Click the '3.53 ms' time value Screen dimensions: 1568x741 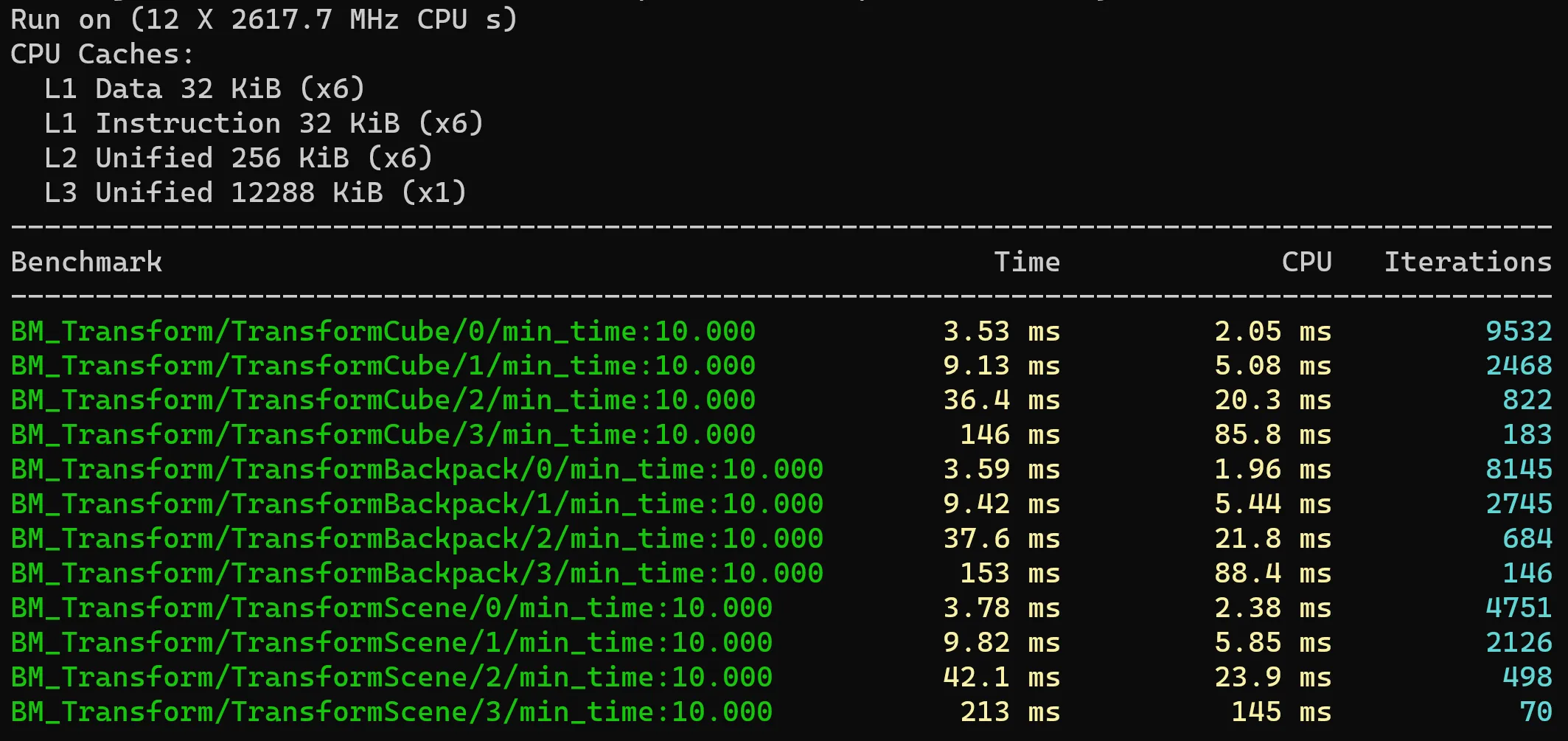1001,331
